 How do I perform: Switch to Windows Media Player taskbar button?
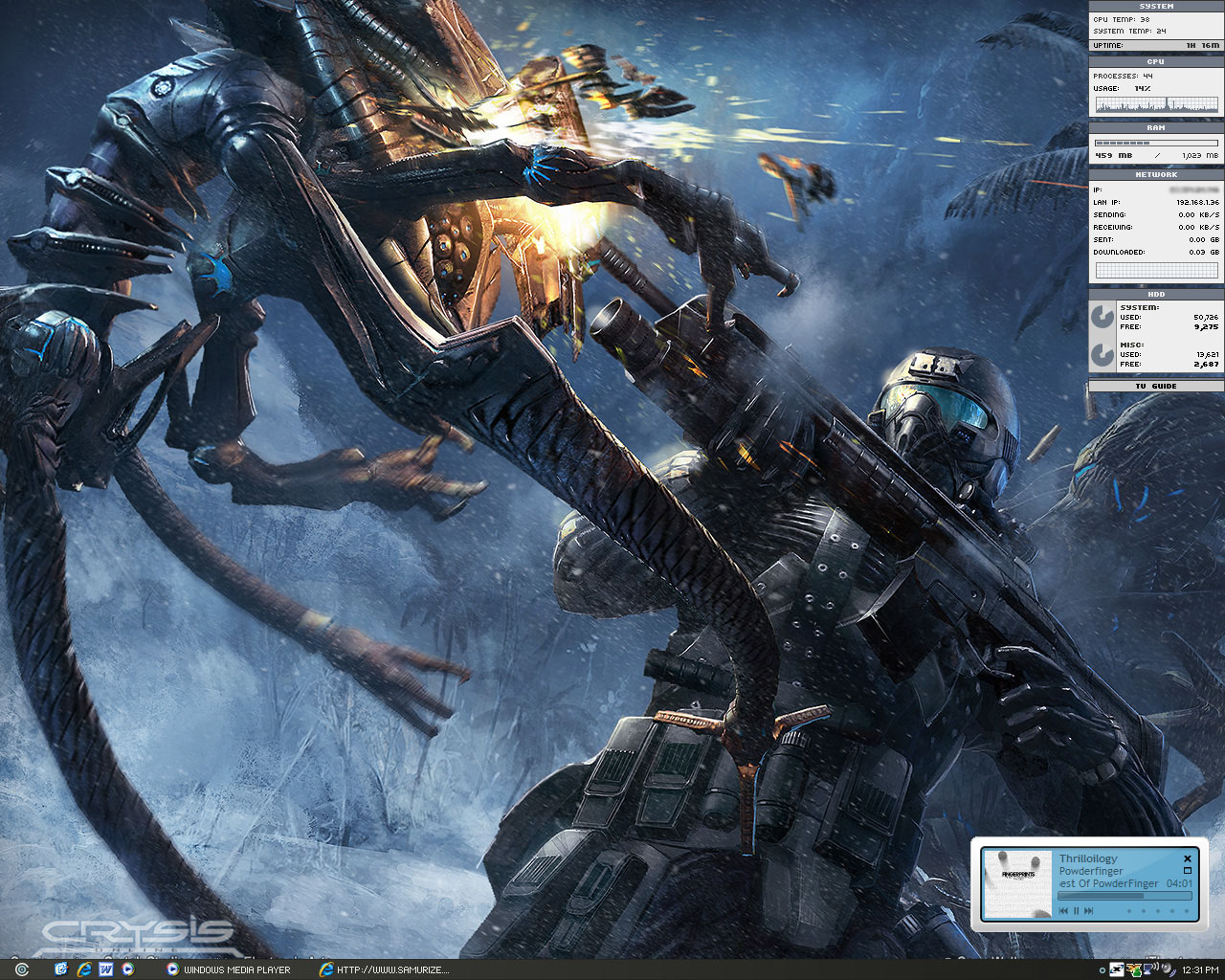pyautogui.click(x=229, y=969)
